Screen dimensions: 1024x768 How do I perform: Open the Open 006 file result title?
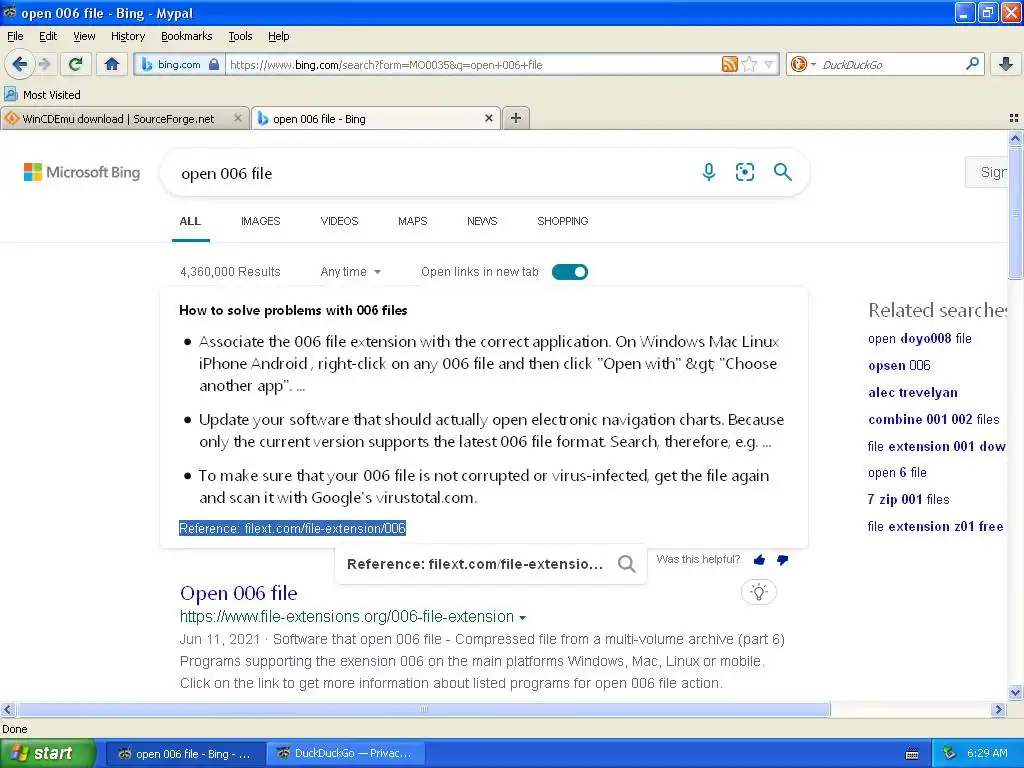238,593
